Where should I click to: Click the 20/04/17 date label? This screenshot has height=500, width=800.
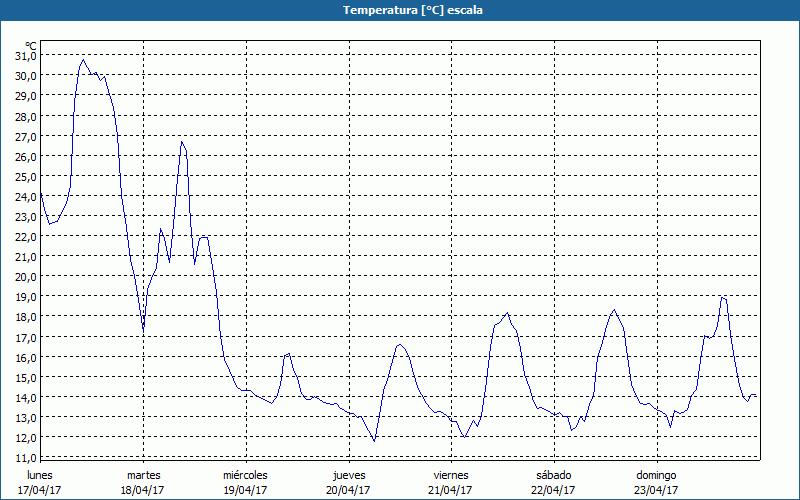[x=349, y=490]
